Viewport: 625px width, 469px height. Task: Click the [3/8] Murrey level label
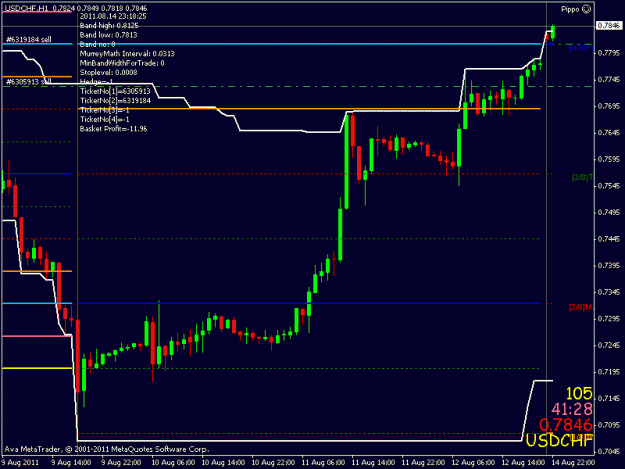[582, 177]
